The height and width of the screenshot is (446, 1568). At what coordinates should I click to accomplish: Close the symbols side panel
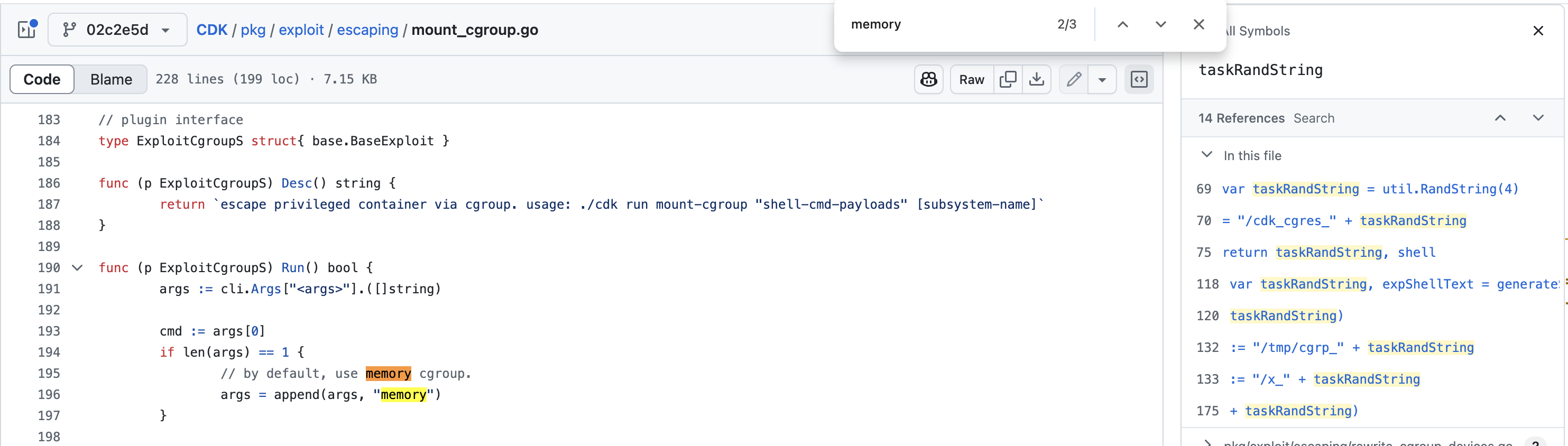[1537, 31]
